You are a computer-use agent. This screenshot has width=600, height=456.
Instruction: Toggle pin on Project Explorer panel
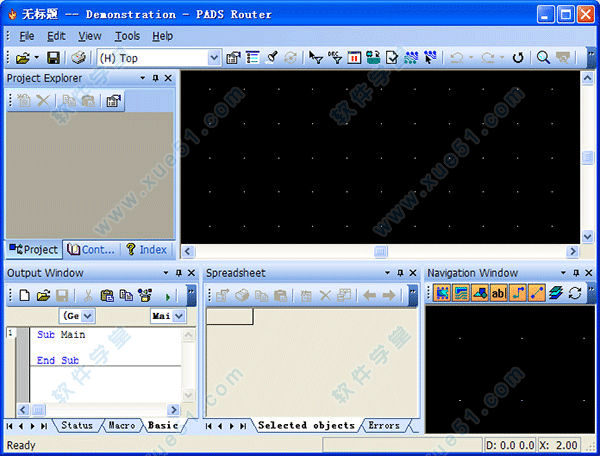(155, 78)
